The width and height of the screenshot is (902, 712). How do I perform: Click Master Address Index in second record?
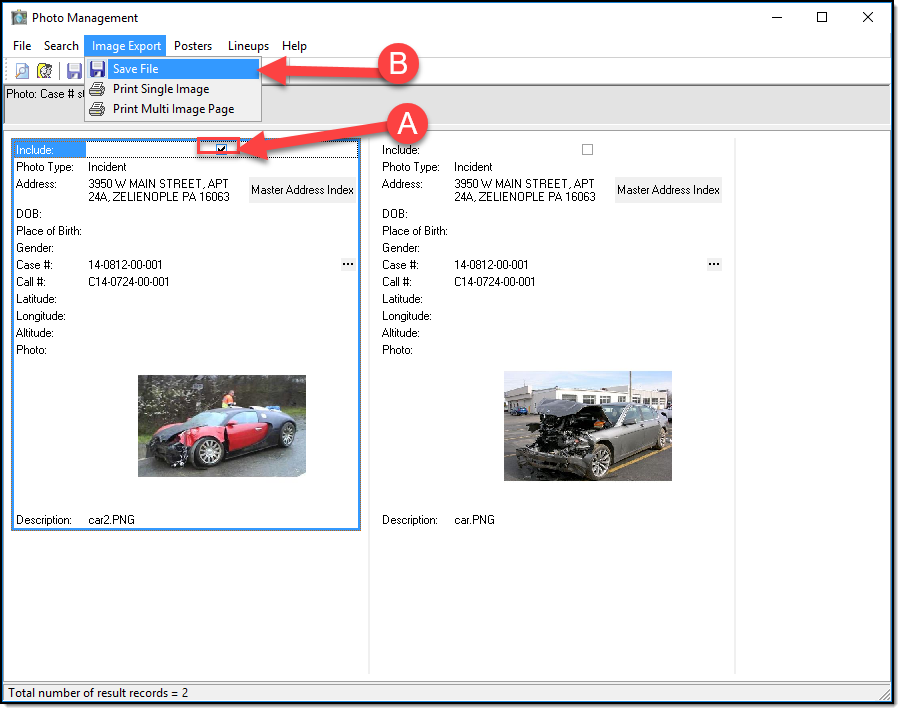[x=668, y=190]
